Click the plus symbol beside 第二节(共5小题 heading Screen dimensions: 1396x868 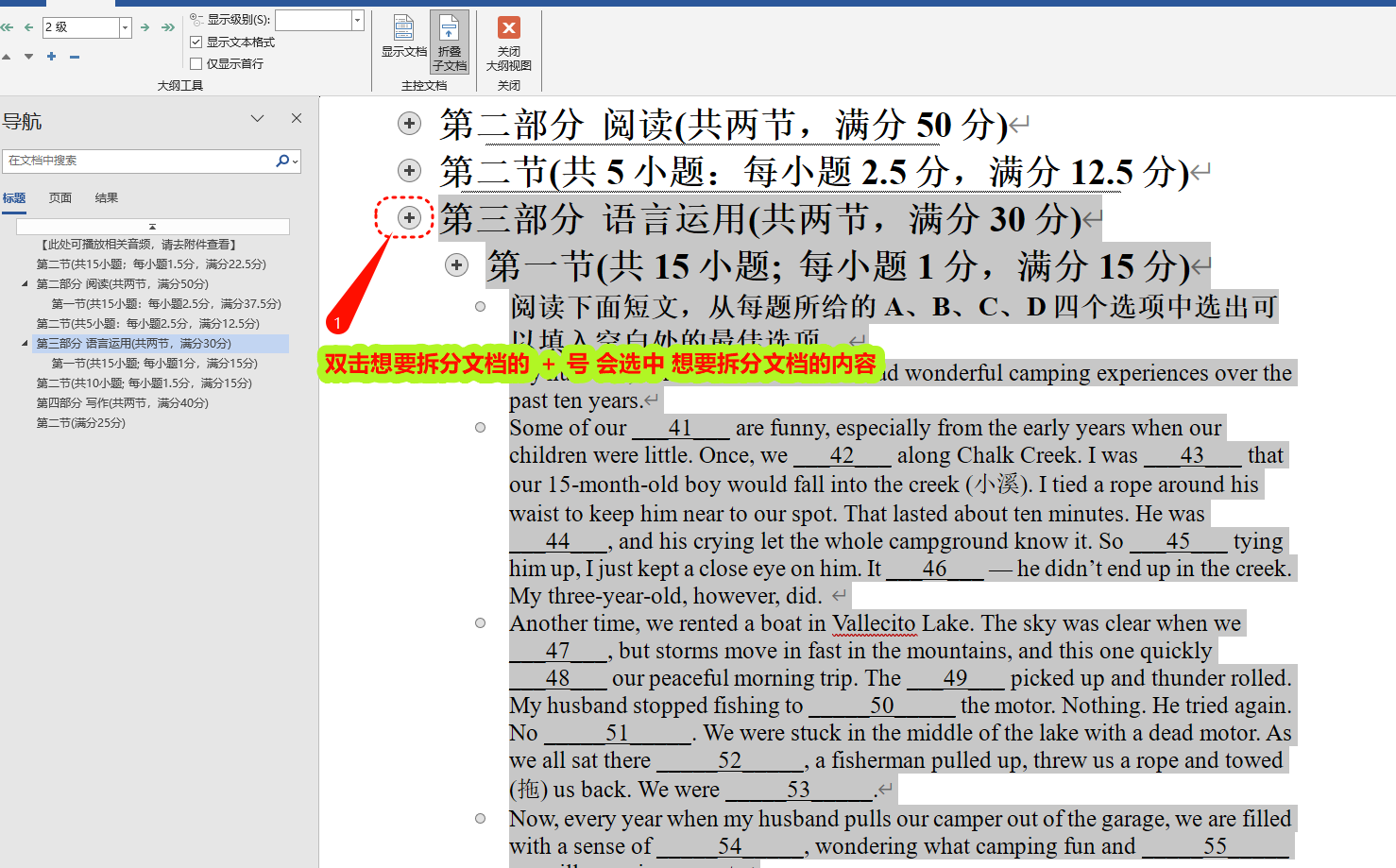click(409, 170)
